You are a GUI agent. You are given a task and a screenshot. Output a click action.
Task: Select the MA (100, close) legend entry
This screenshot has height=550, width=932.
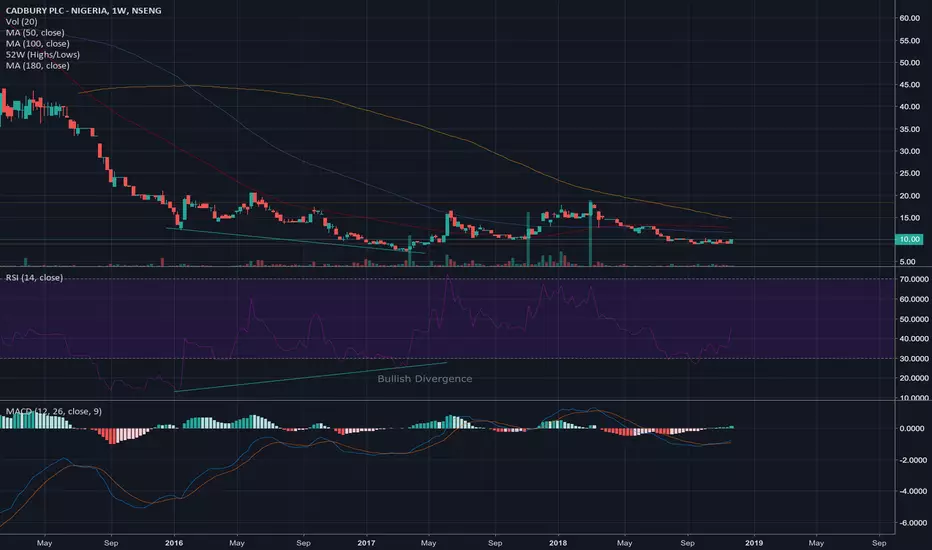[x=37, y=43]
